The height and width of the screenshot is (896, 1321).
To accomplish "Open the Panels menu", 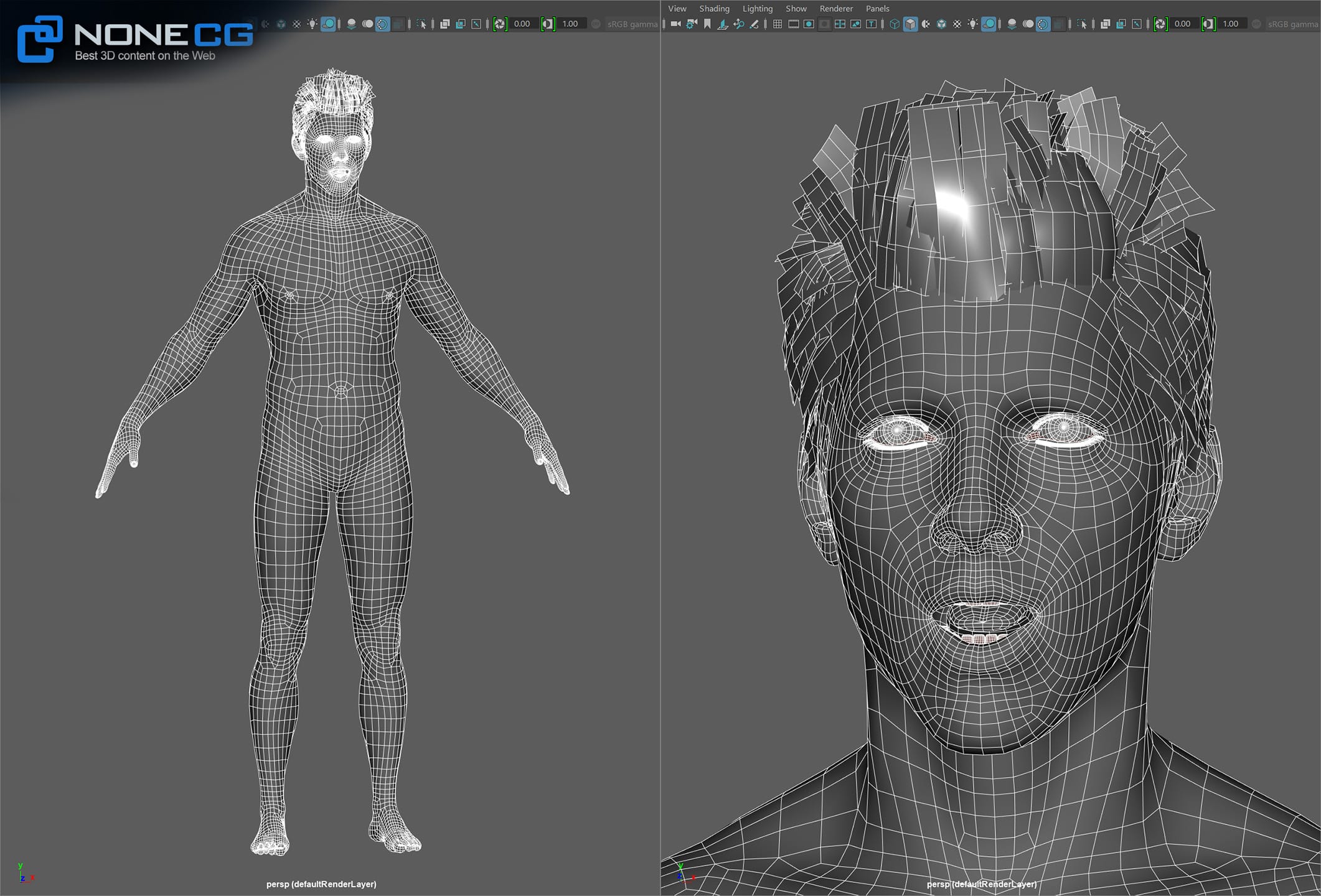I will point(877,9).
